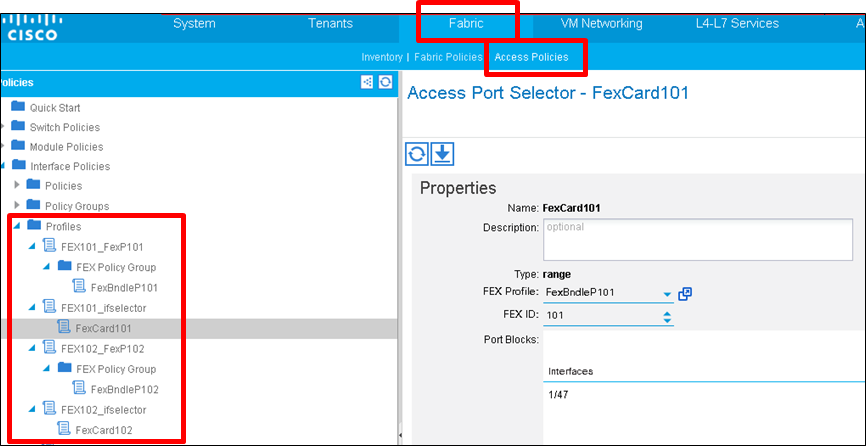Image resolution: width=866 pixels, height=446 pixels.
Task: Click the Description text field
Action: (698, 240)
